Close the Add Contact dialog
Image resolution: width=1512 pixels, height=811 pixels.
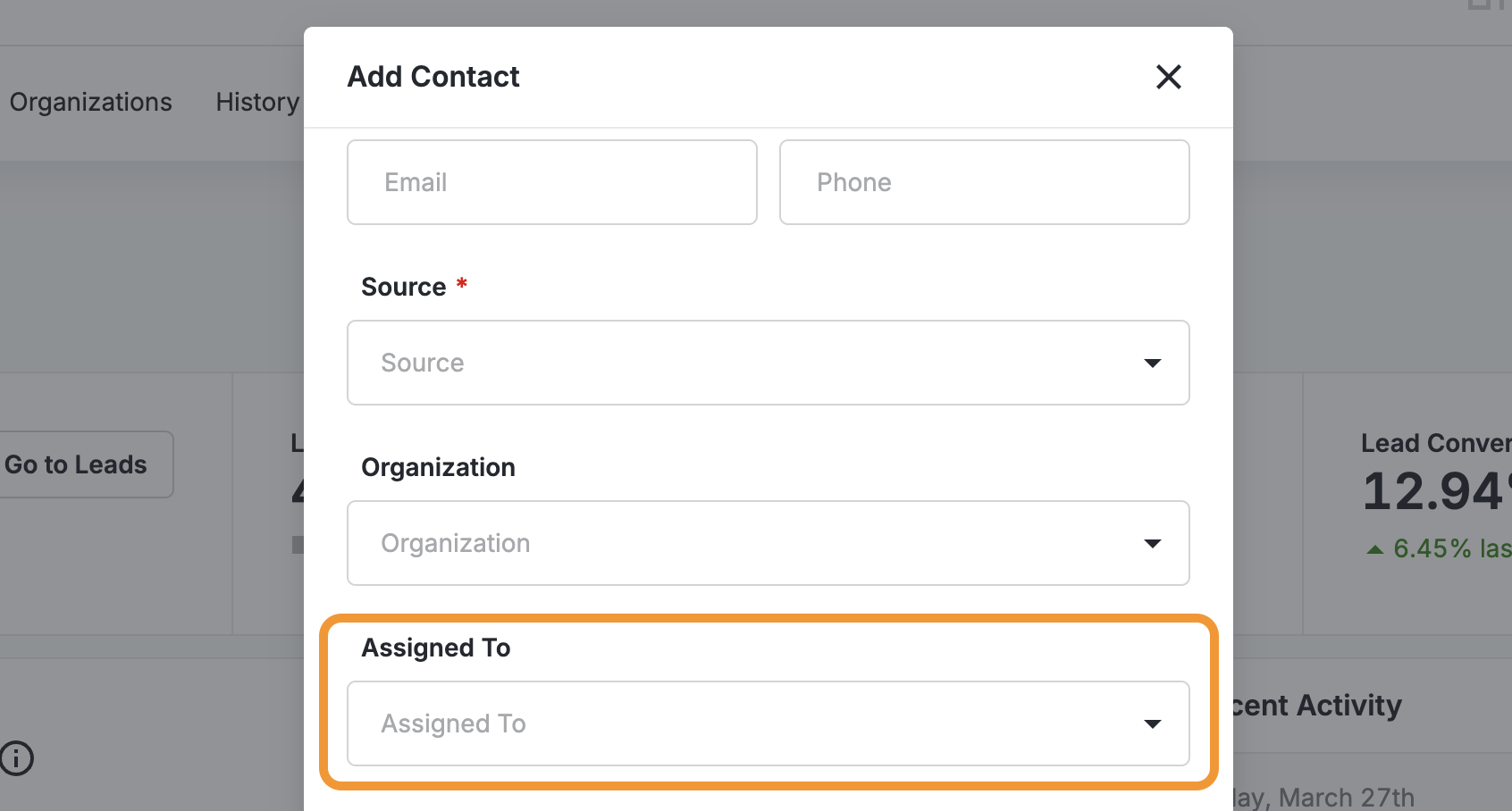coord(1168,77)
